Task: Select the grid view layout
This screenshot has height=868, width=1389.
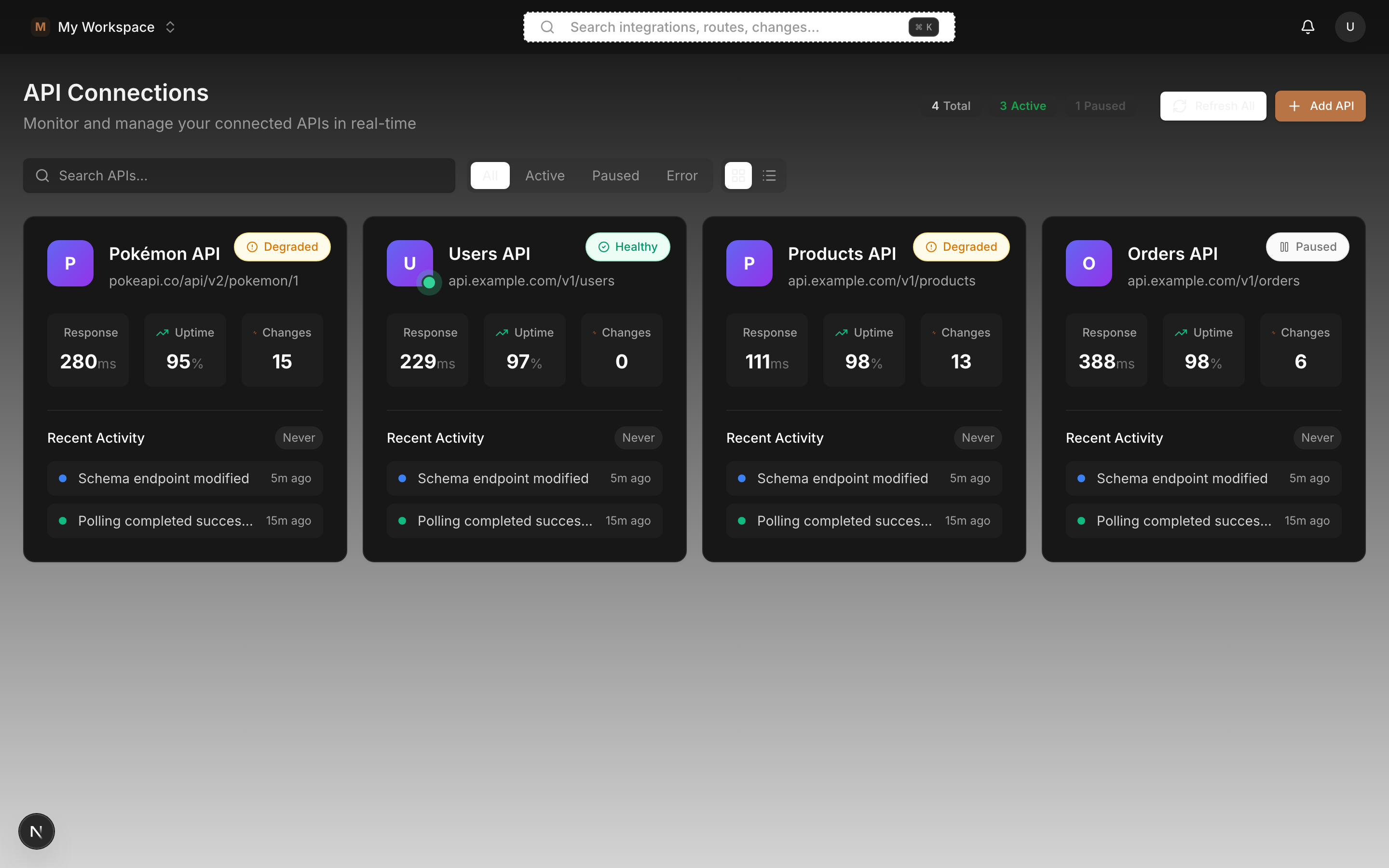Action: 737,175
